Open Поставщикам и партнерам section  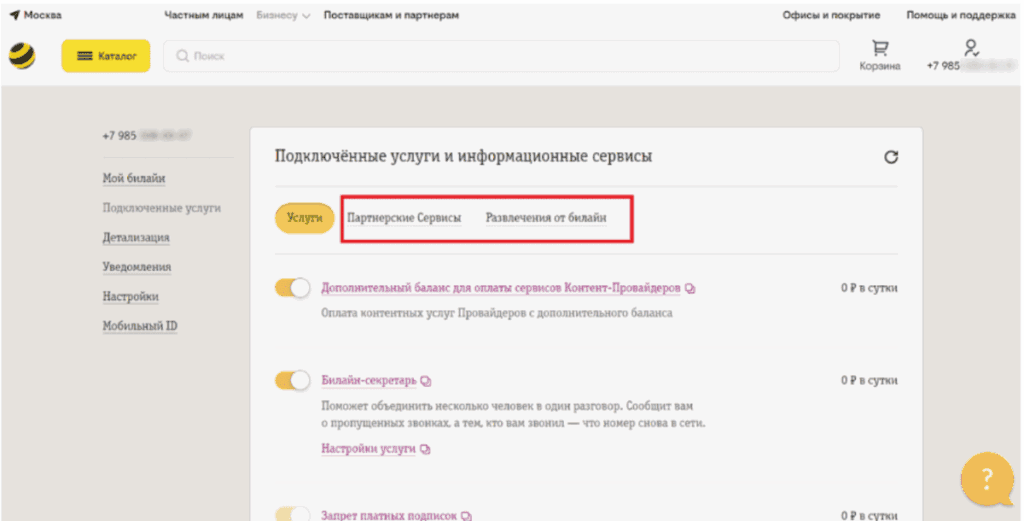[x=391, y=15]
